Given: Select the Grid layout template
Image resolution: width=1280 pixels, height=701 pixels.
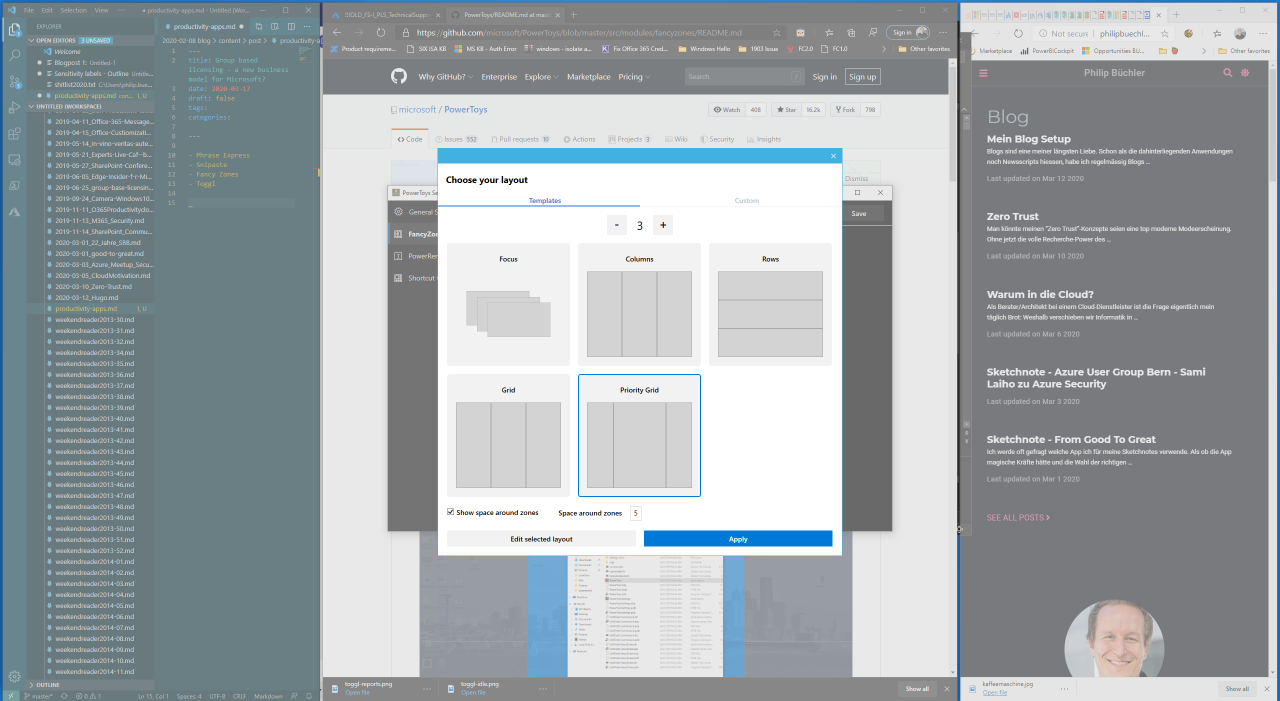Looking at the screenshot, I should point(508,435).
